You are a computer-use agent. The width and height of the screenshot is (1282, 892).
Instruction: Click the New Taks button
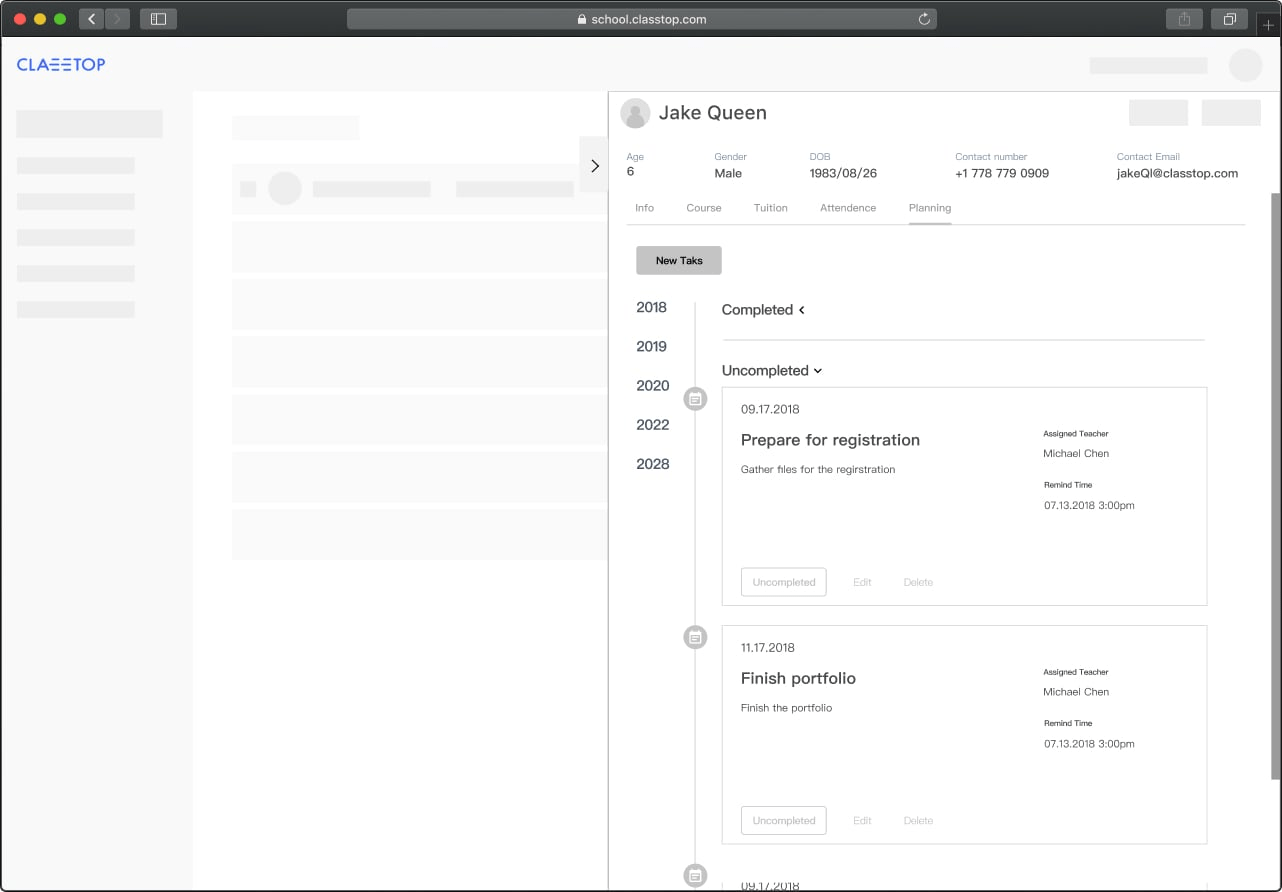point(679,260)
